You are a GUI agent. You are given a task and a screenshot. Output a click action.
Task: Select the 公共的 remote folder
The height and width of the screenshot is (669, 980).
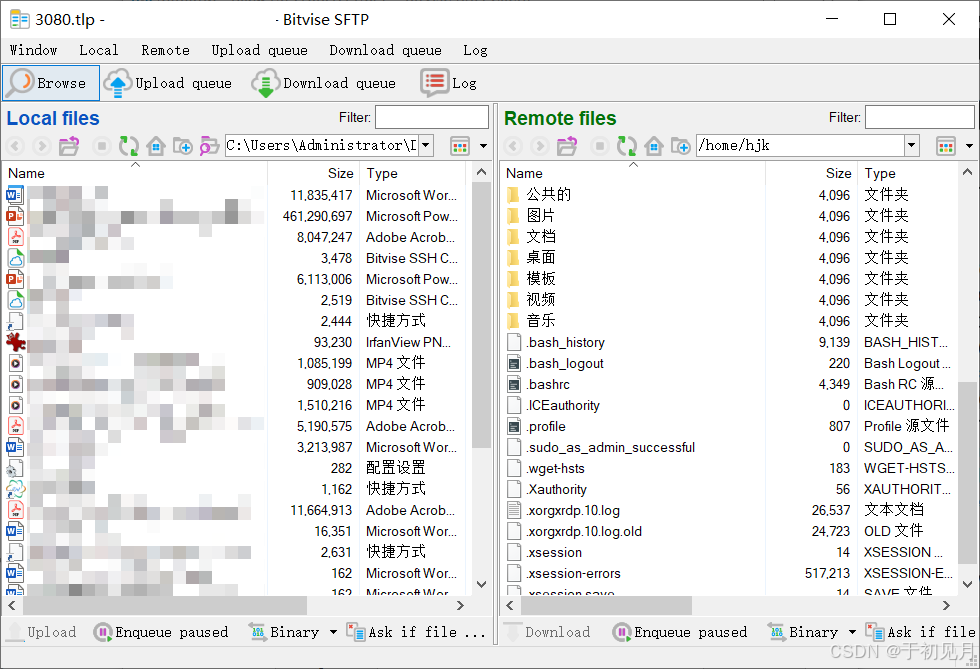[548, 194]
